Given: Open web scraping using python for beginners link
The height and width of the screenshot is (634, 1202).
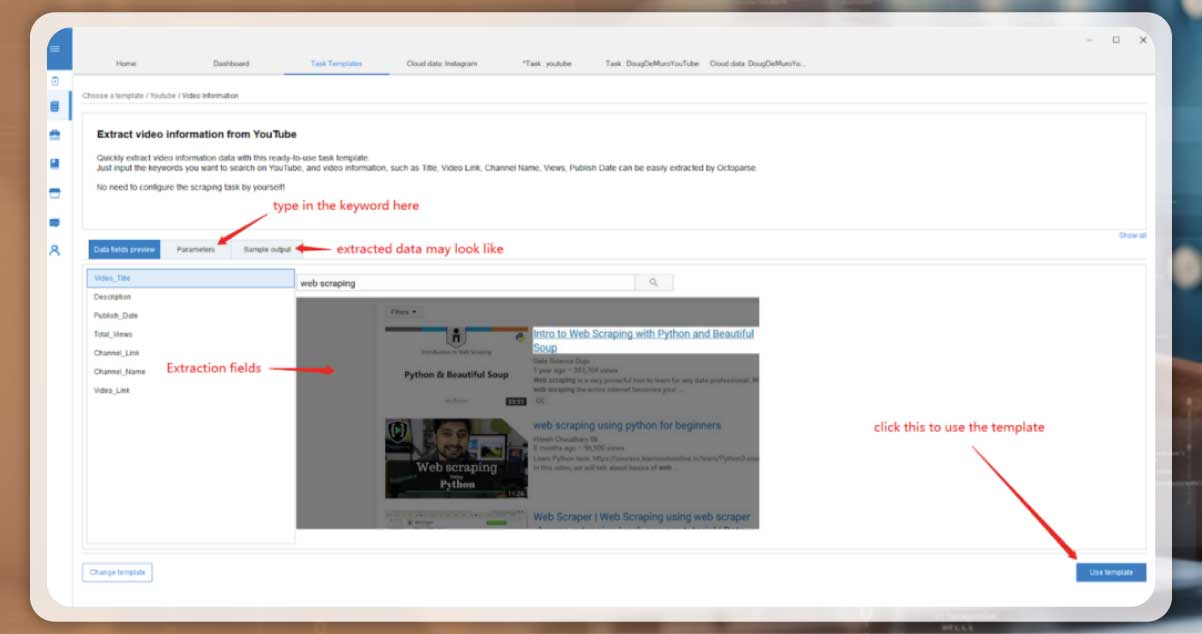Looking at the screenshot, I should click(627, 426).
